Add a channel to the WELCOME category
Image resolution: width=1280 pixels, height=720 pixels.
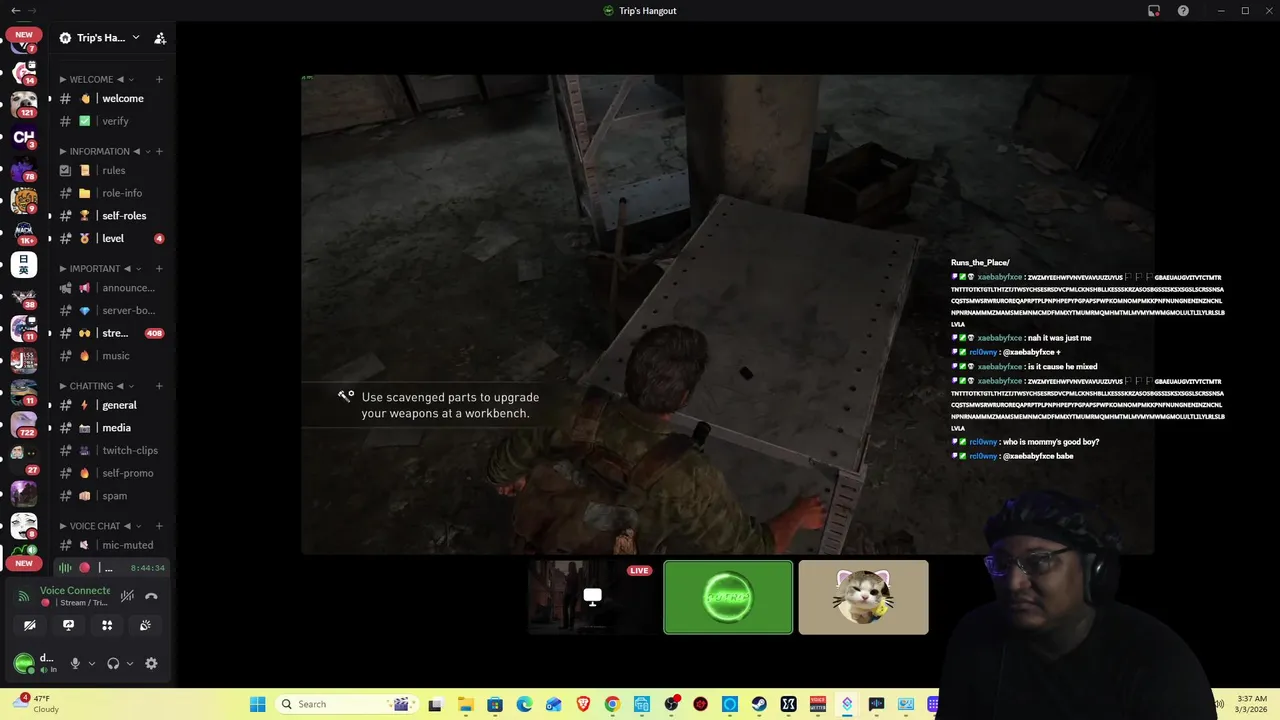pos(159,79)
